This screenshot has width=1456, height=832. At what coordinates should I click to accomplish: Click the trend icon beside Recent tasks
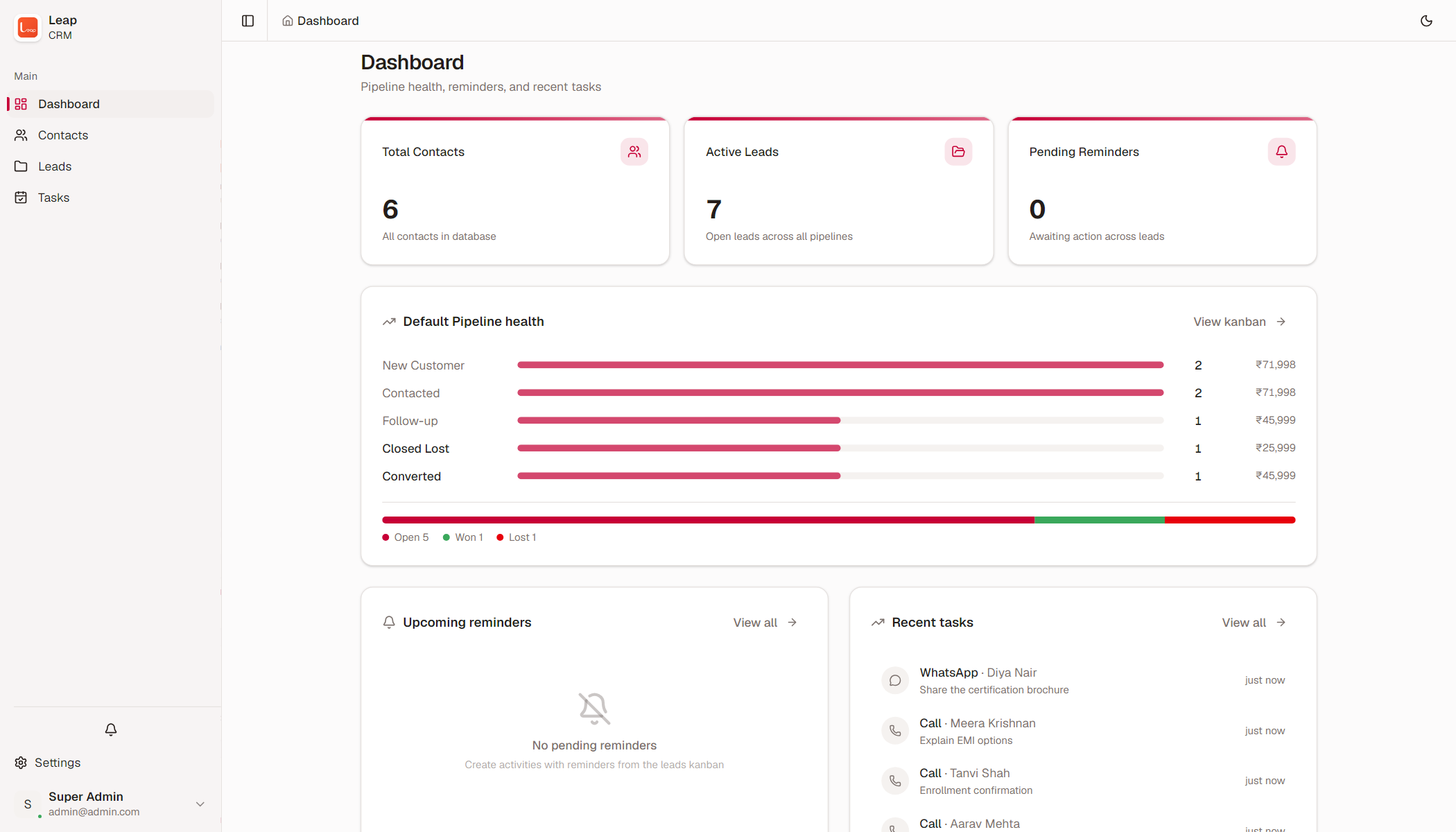point(878,623)
